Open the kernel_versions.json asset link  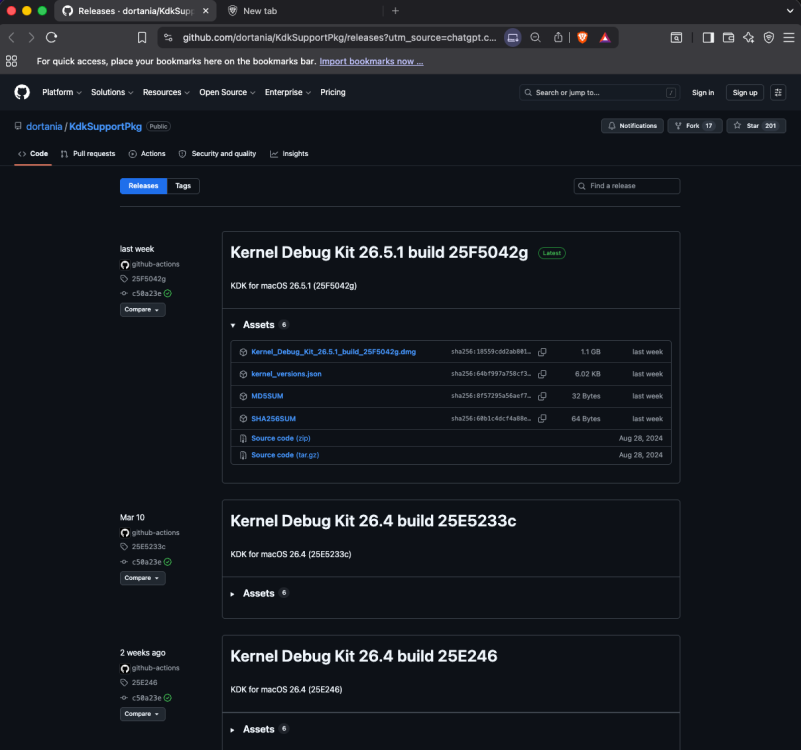click(x=287, y=374)
